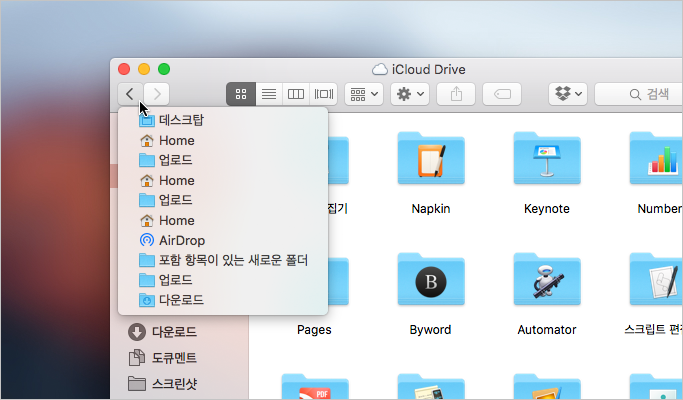Open the gear action menu
Image resolution: width=683 pixels, height=400 pixels.
pos(410,94)
